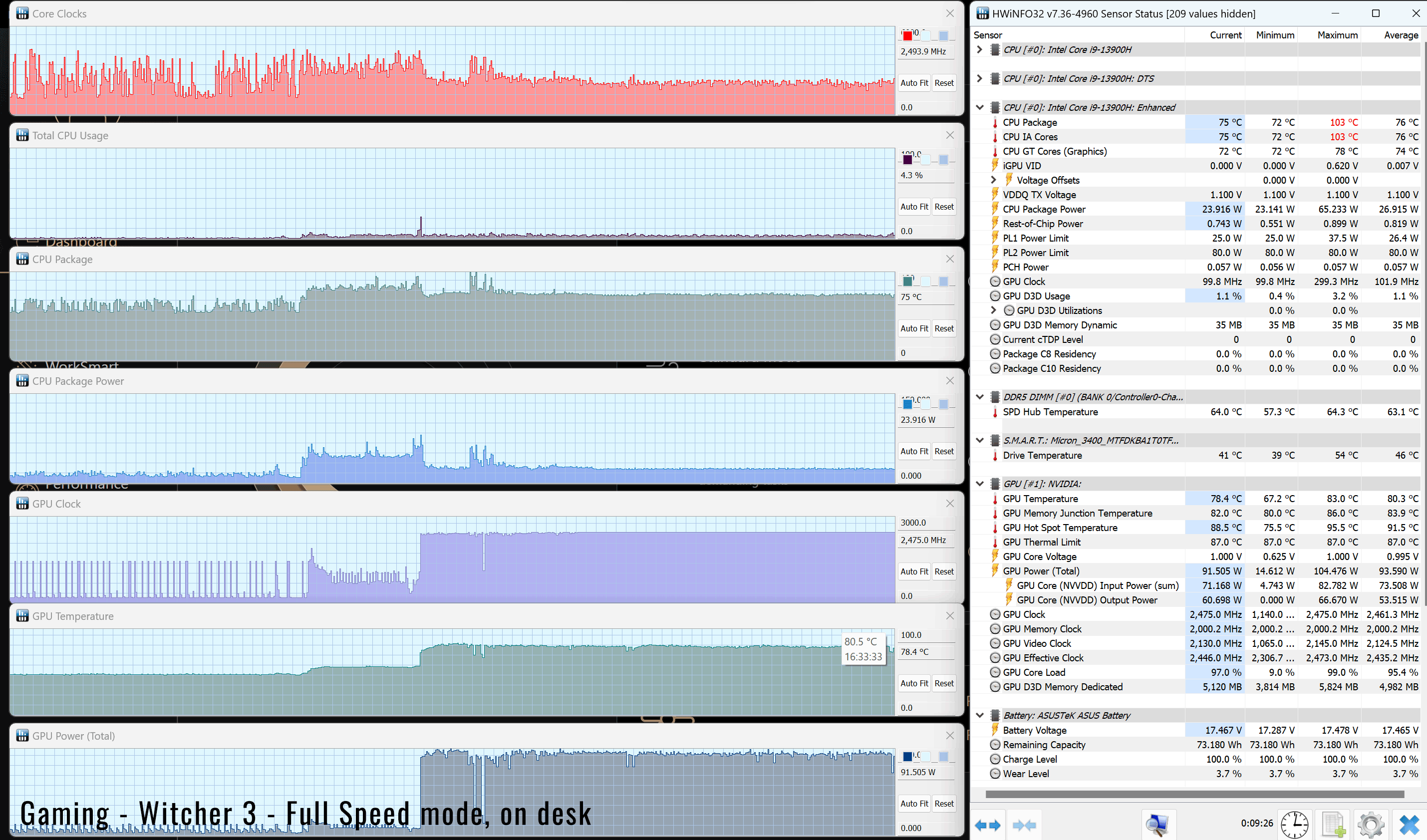Click the GPU Power (Total) window icon
The height and width of the screenshot is (840, 1427).
click(22, 735)
